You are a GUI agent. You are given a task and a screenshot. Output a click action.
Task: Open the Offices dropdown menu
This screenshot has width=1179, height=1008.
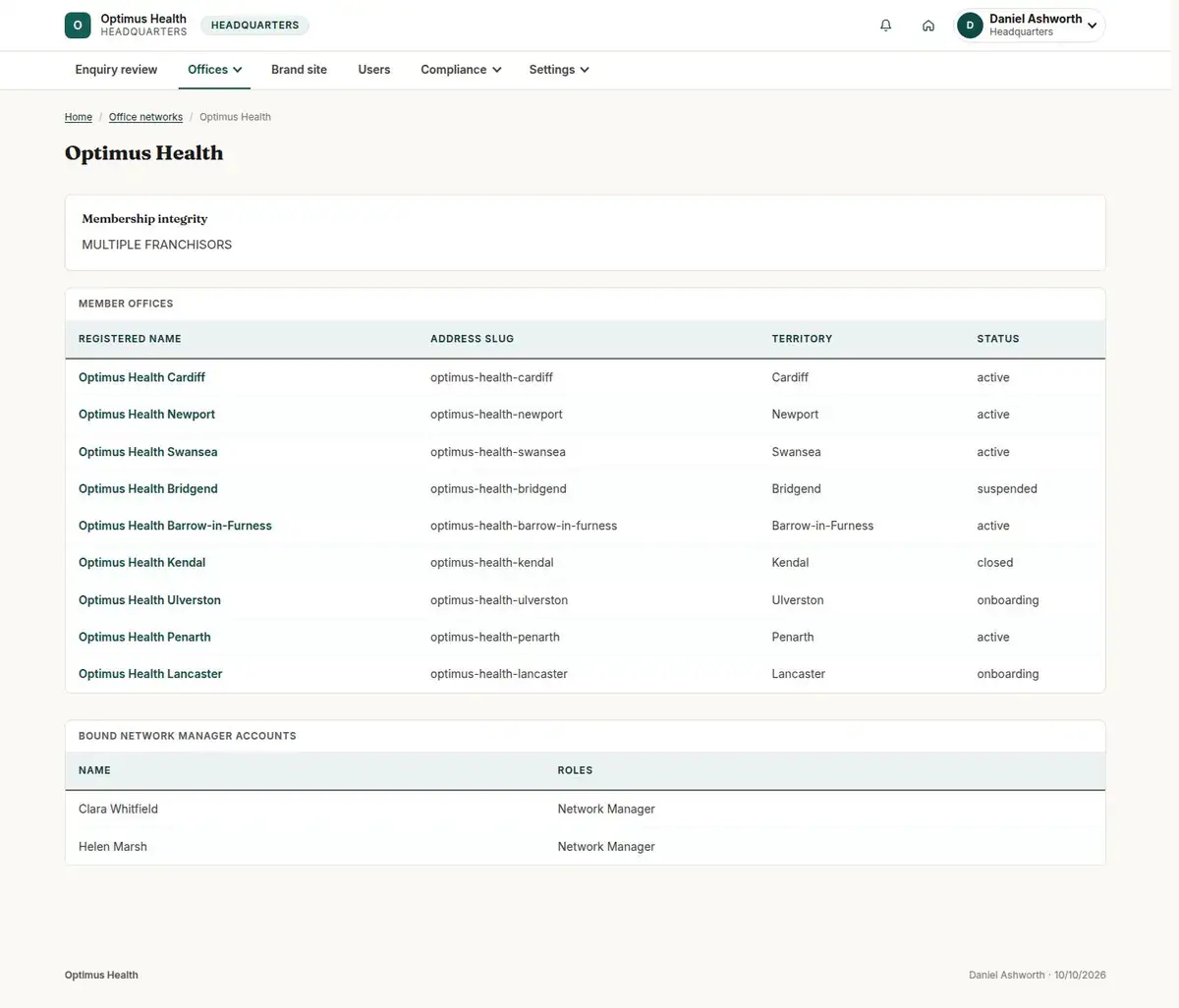coord(214,70)
